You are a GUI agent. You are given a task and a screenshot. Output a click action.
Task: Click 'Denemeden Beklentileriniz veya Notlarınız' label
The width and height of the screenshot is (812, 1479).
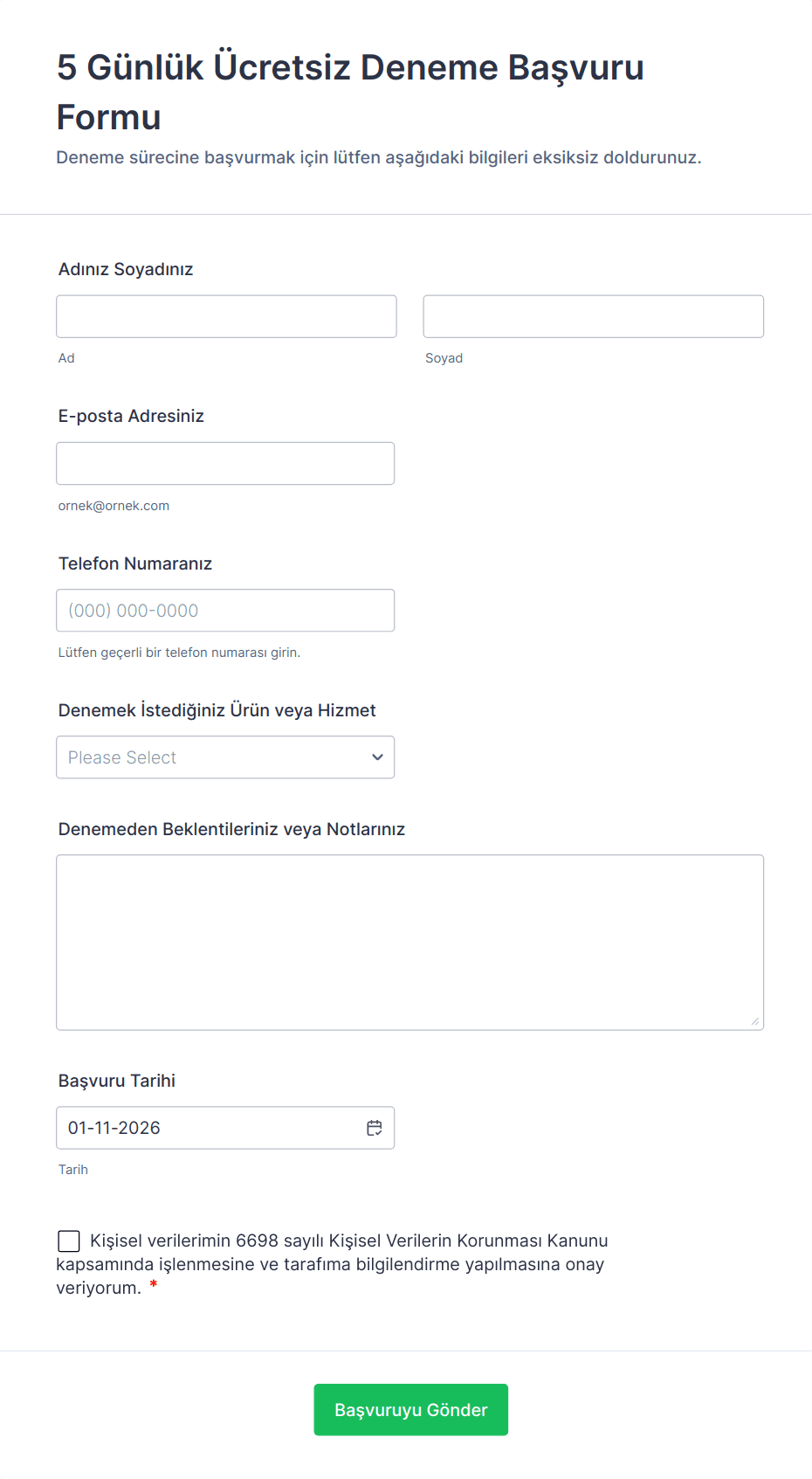[231, 829]
